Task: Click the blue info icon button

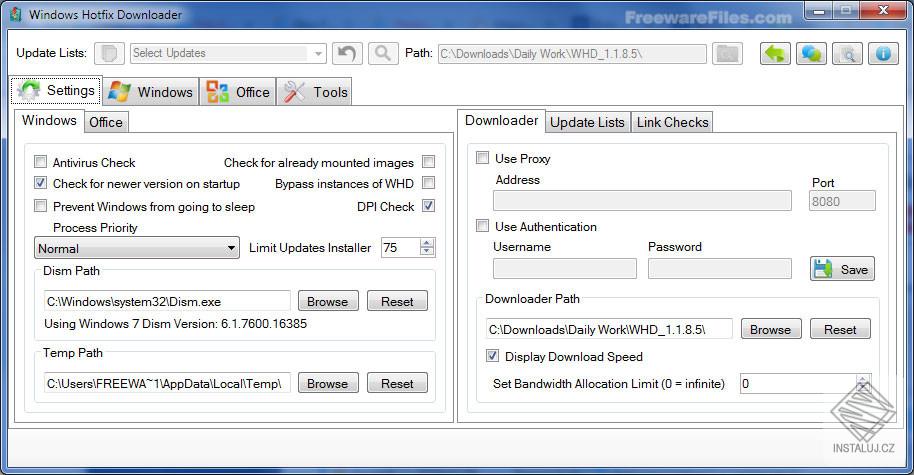Action: tap(883, 54)
